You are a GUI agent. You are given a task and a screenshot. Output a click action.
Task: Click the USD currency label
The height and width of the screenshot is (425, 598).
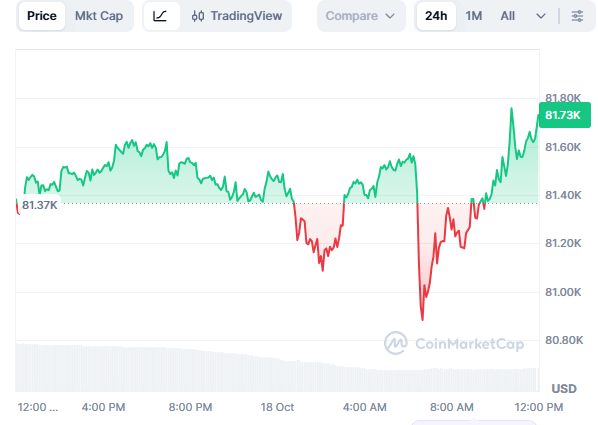click(x=564, y=388)
